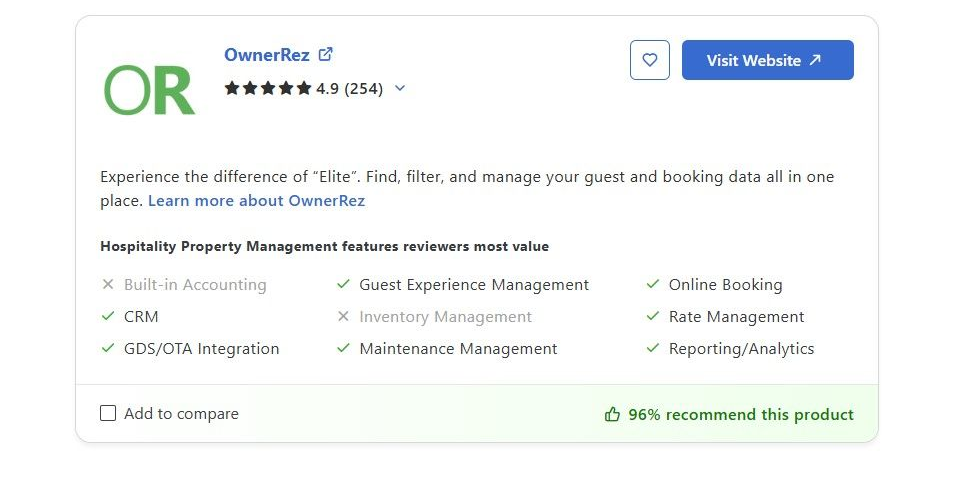979x479 pixels.
Task: Click the checkmark beside Rate Management
Action: coord(652,316)
